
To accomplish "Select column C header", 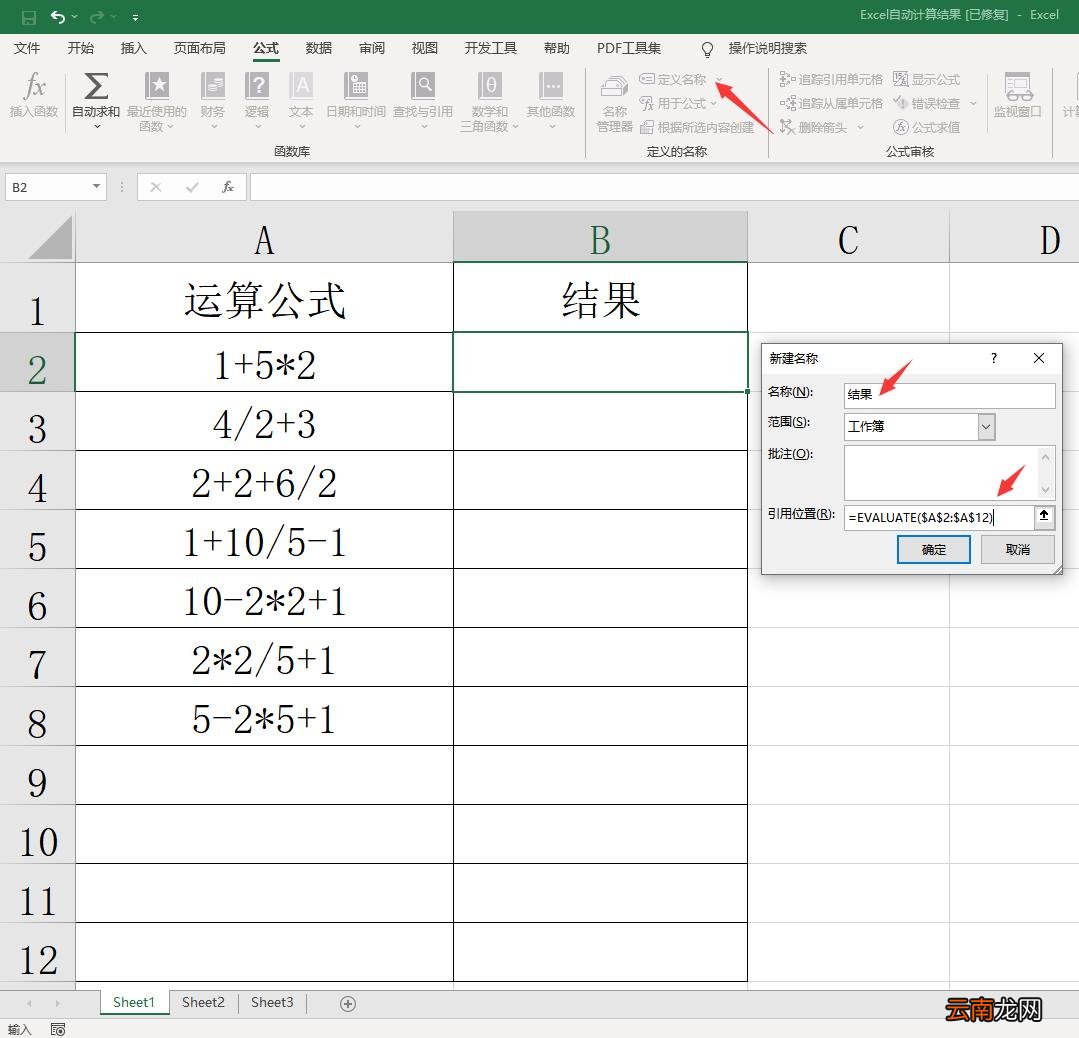I will click(x=848, y=237).
